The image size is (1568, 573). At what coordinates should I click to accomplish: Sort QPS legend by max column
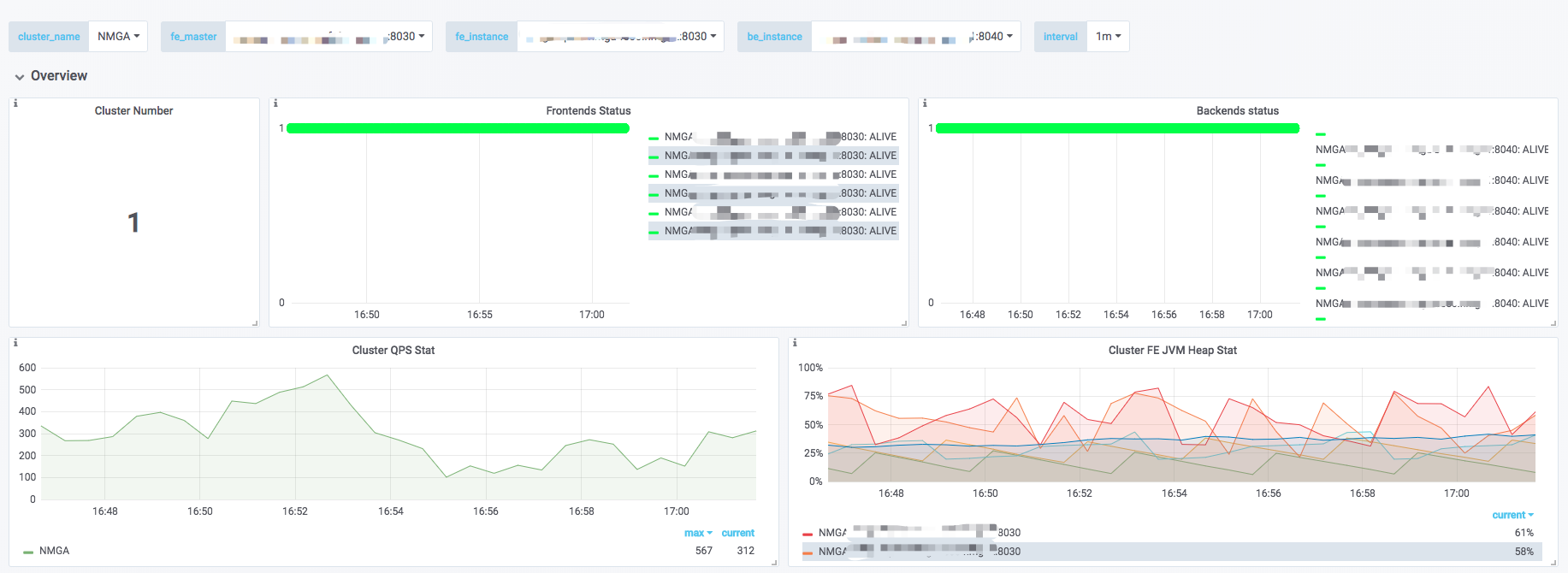click(698, 533)
